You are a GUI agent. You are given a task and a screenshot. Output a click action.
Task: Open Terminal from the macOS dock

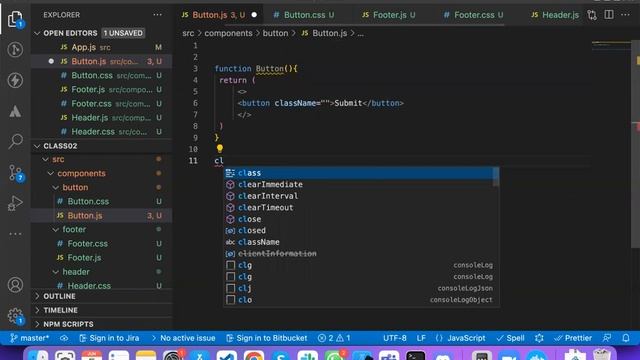415,355
